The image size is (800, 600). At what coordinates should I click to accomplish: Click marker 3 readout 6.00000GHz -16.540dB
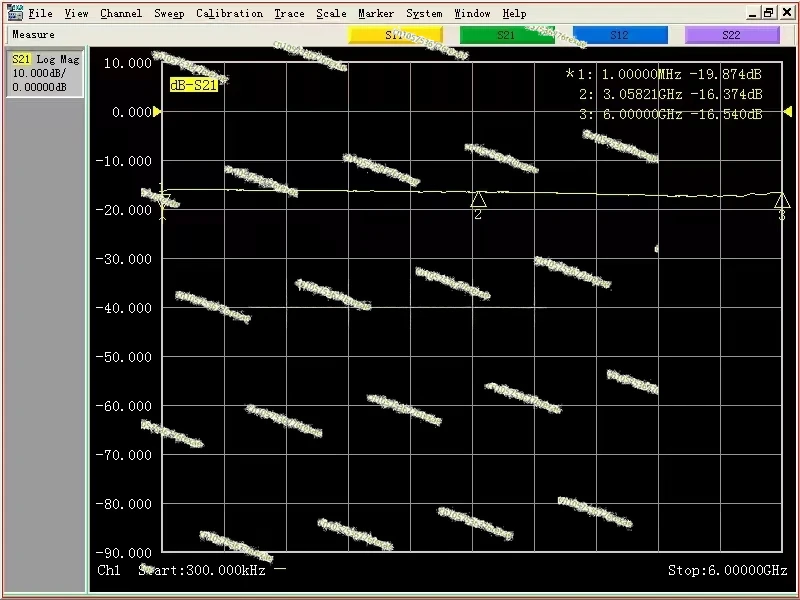pos(670,114)
